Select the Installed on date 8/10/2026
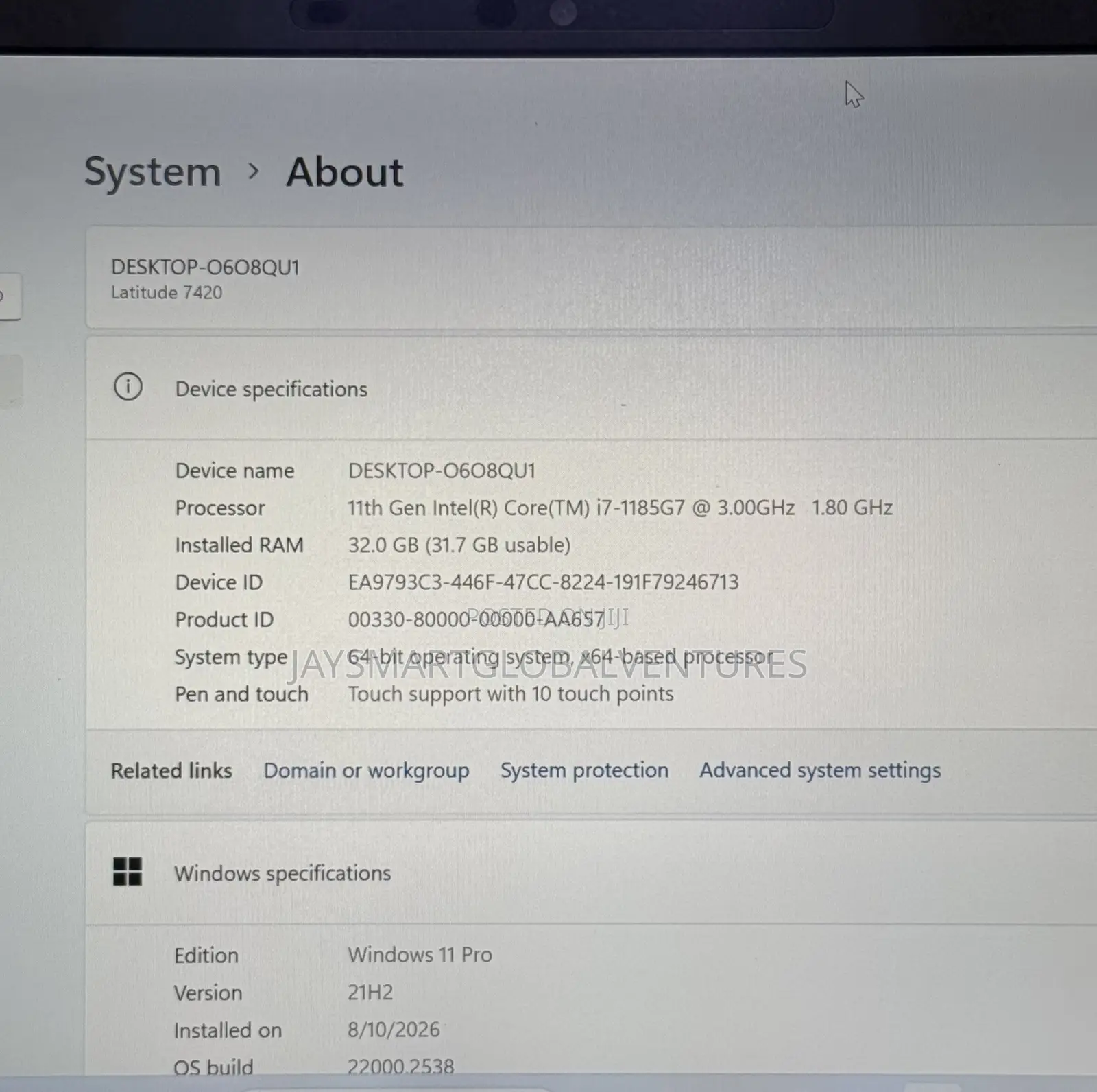Image resolution: width=1097 pixels, height=1092 pixels. [394, 1030]
